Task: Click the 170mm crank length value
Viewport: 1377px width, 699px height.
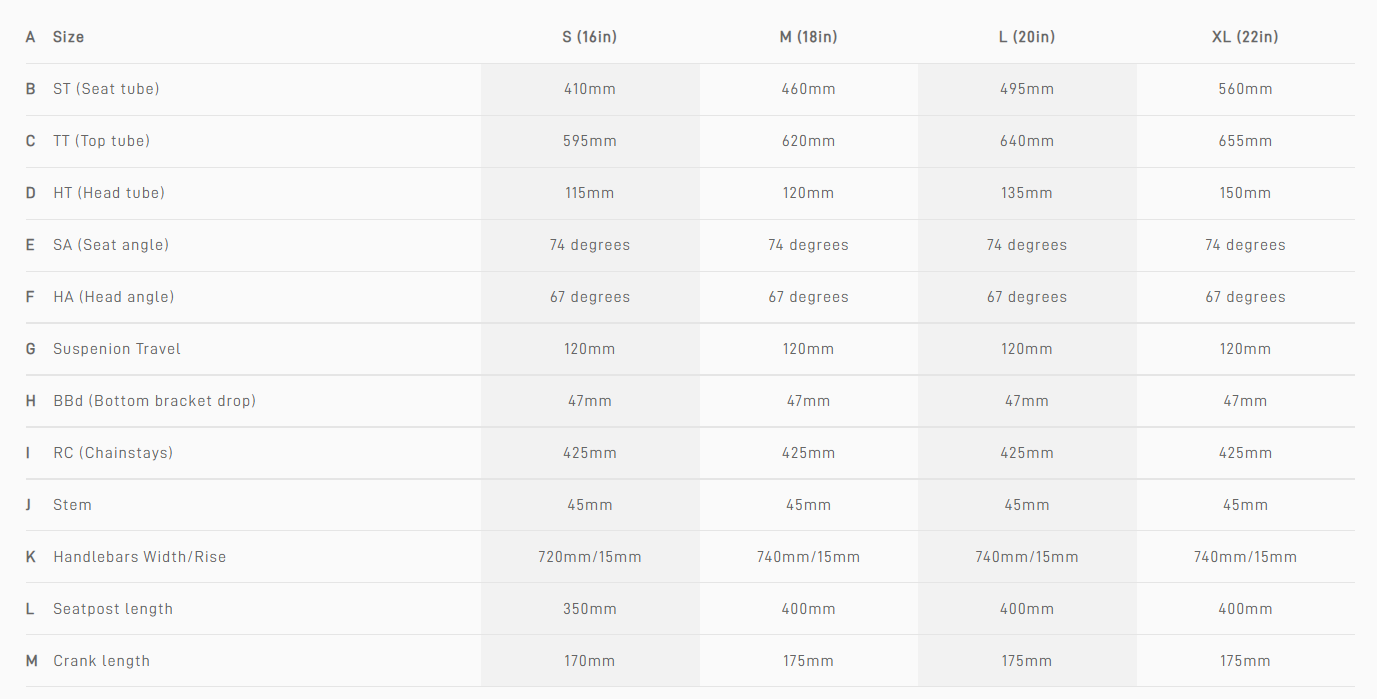Action: click(x=590, y=661)
